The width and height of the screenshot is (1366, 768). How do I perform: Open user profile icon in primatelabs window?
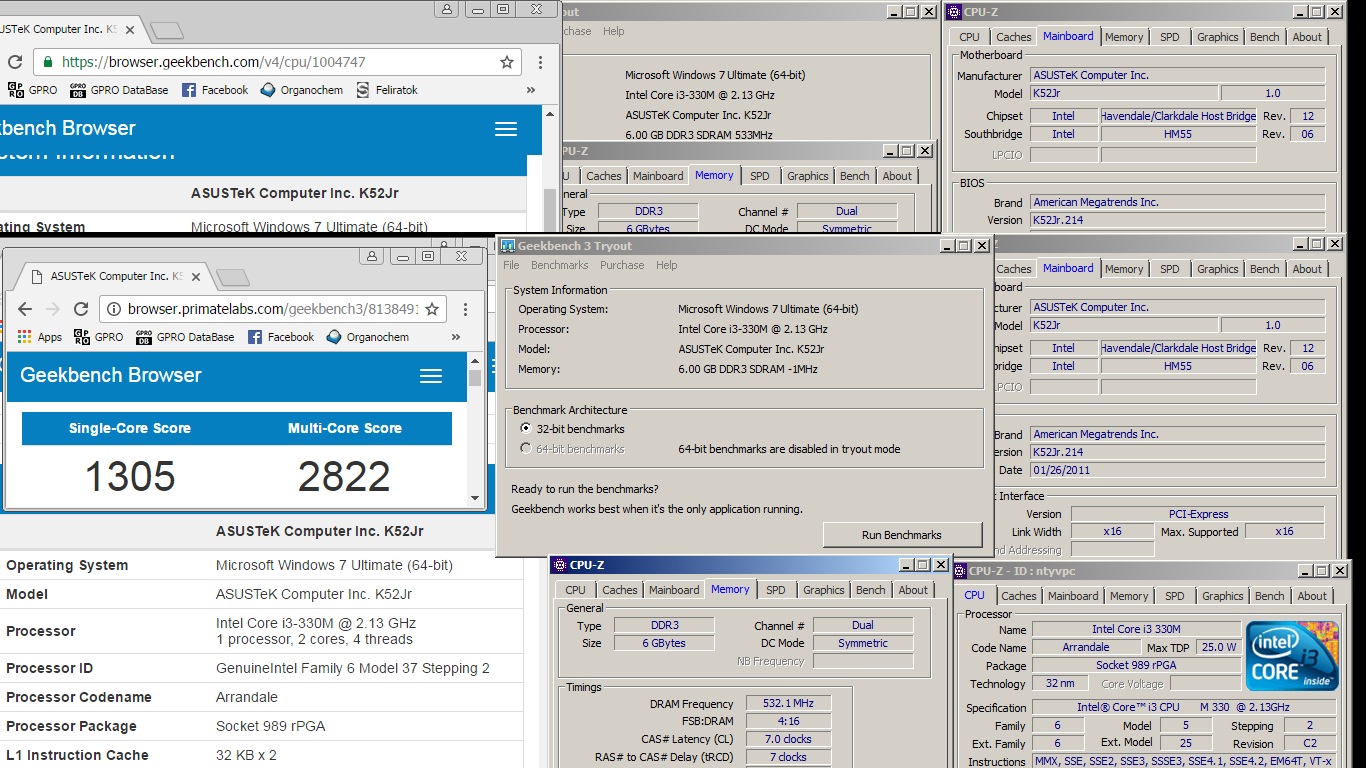click(372, 256)
